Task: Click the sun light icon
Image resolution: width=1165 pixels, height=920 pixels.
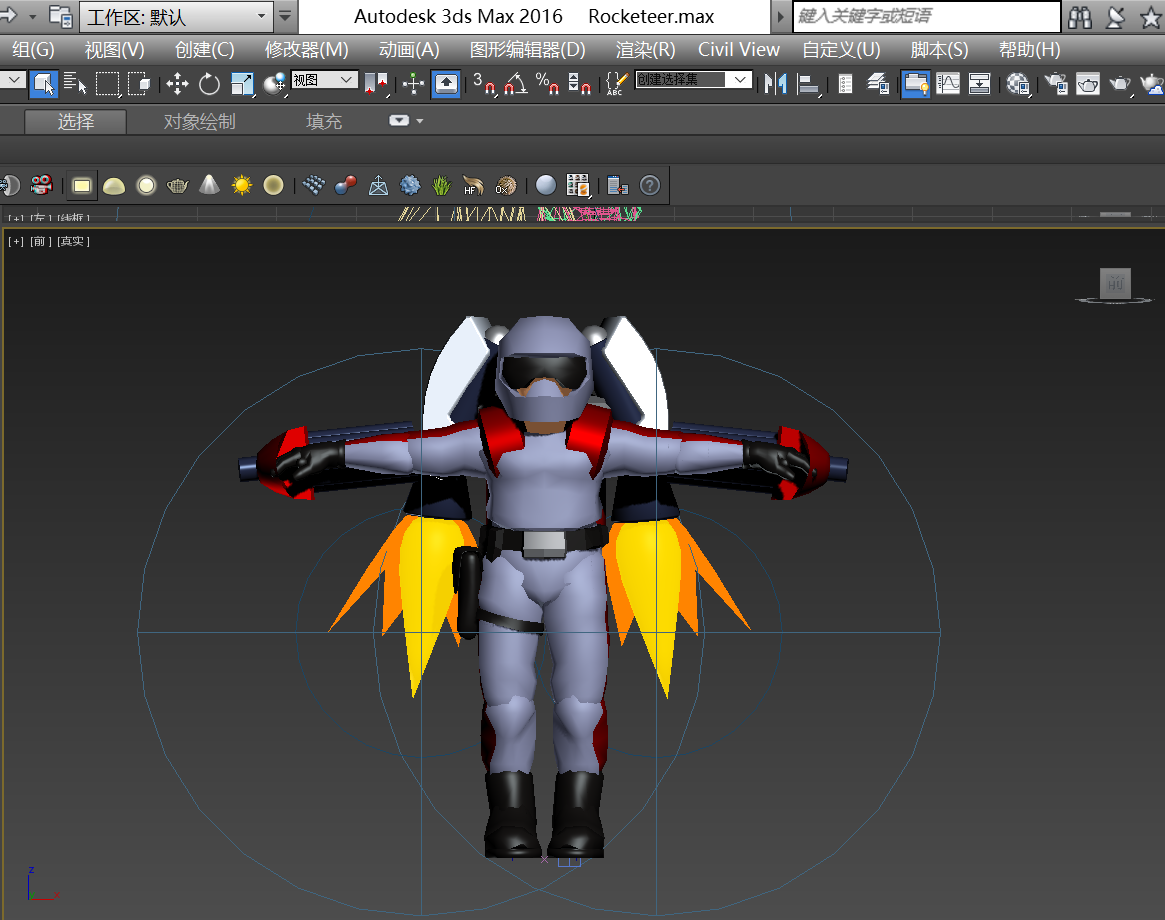Action: tap(242, 185)
